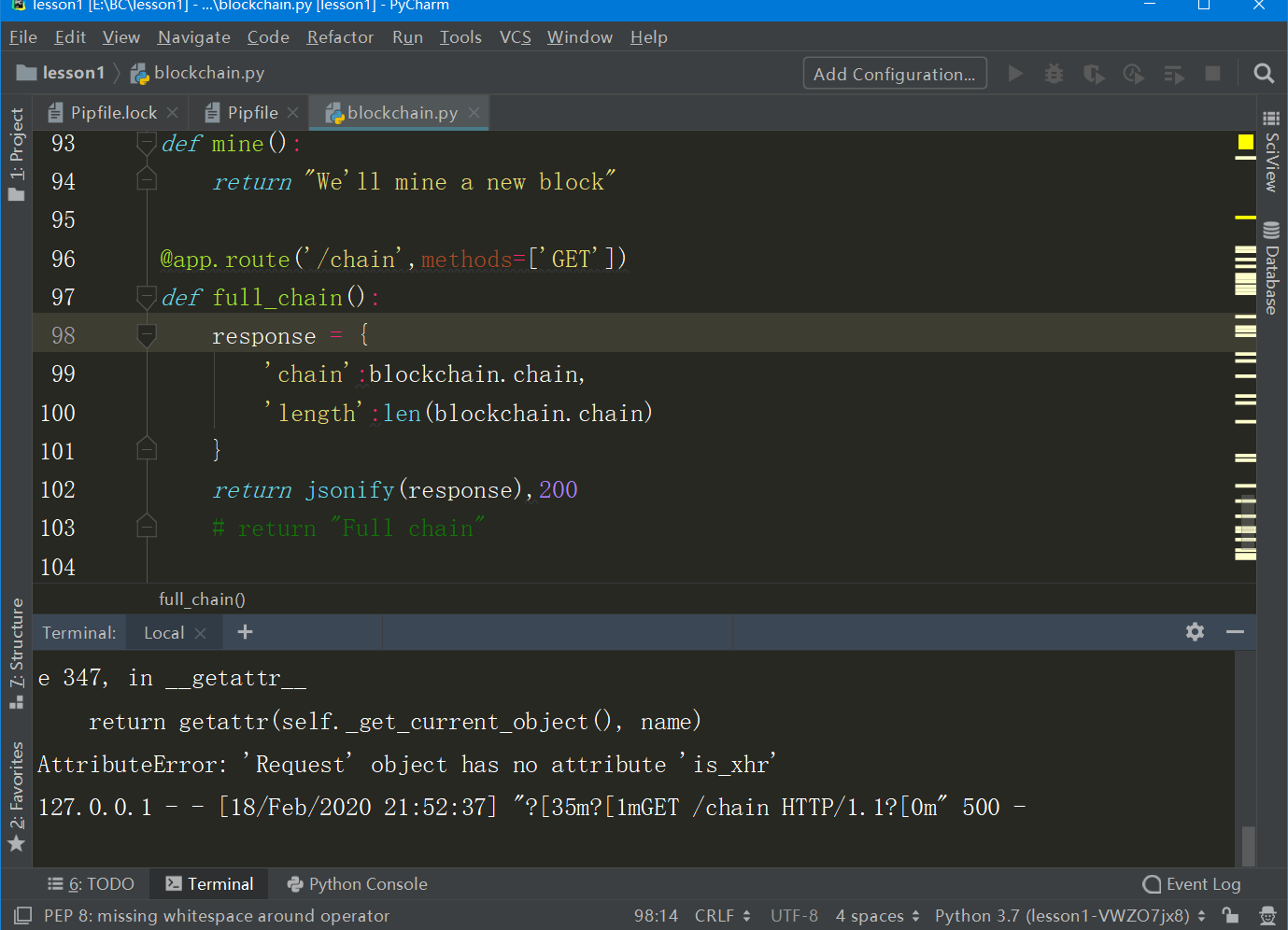Click the lesson1 folder icon in navigation bar
Screen dimensions: 1288x930
click(27, 73)
